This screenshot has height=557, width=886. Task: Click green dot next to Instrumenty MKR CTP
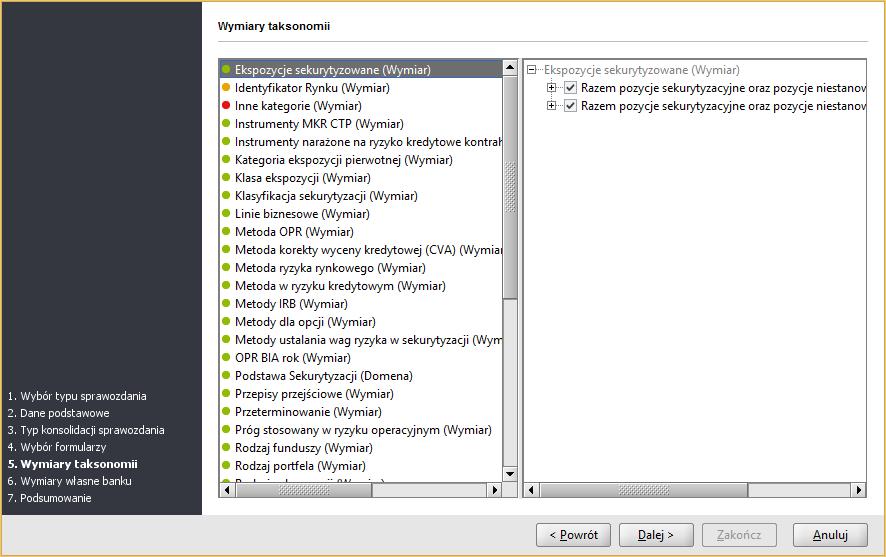click(226, 123)
